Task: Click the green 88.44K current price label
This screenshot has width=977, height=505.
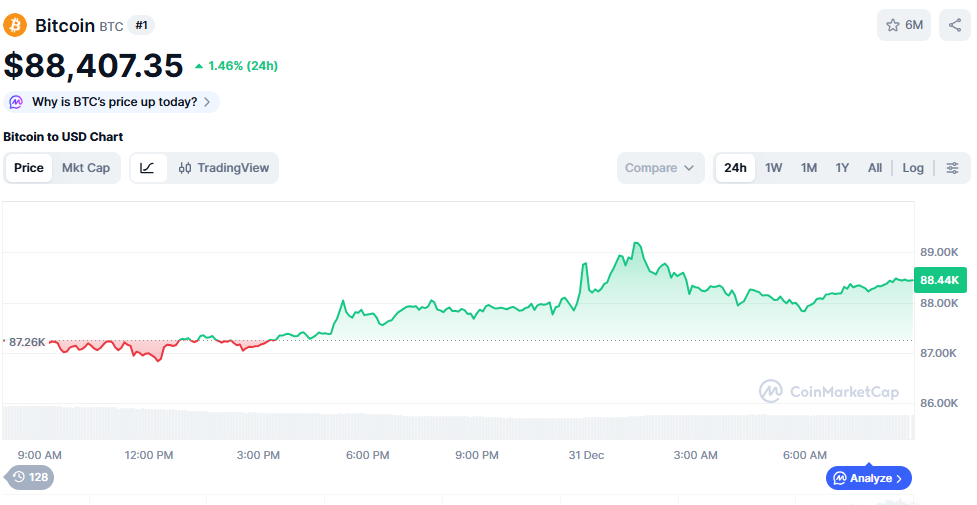Action: 940,280
